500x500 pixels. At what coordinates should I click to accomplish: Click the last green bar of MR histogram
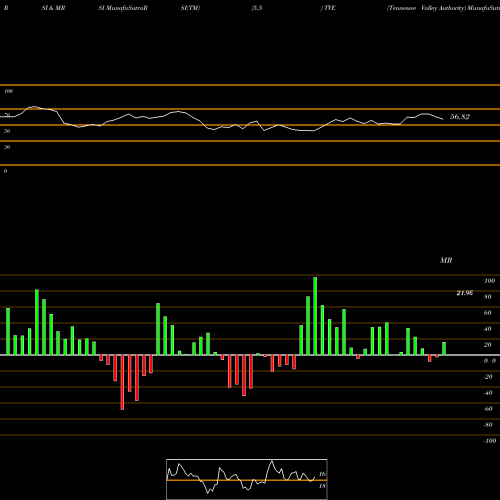coord(444,349)
